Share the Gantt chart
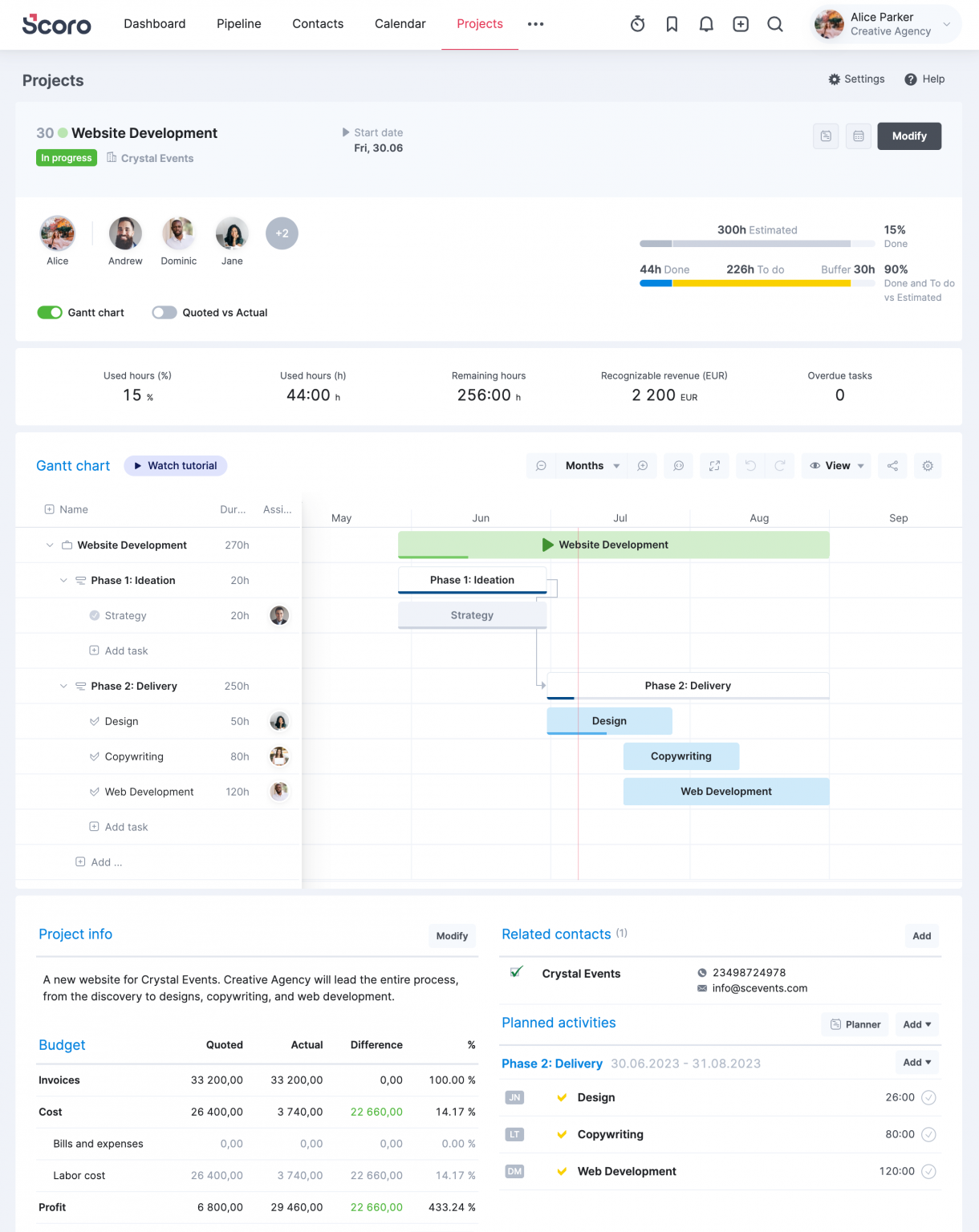Image resolution: width=979 pixels, height=1232 pixels. click(892, 465)
